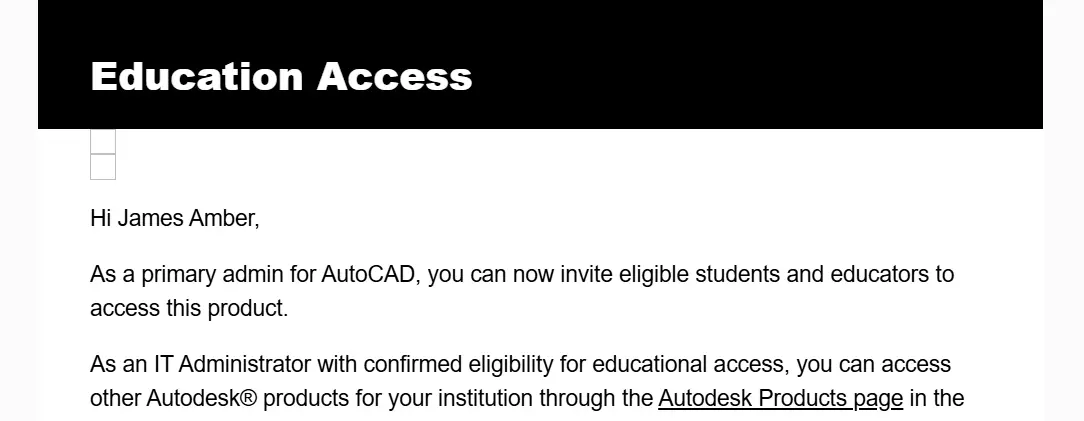Click the black header banner's empty area
Viewport: 1084px width, 421px height.
click(x=760, y=66)
